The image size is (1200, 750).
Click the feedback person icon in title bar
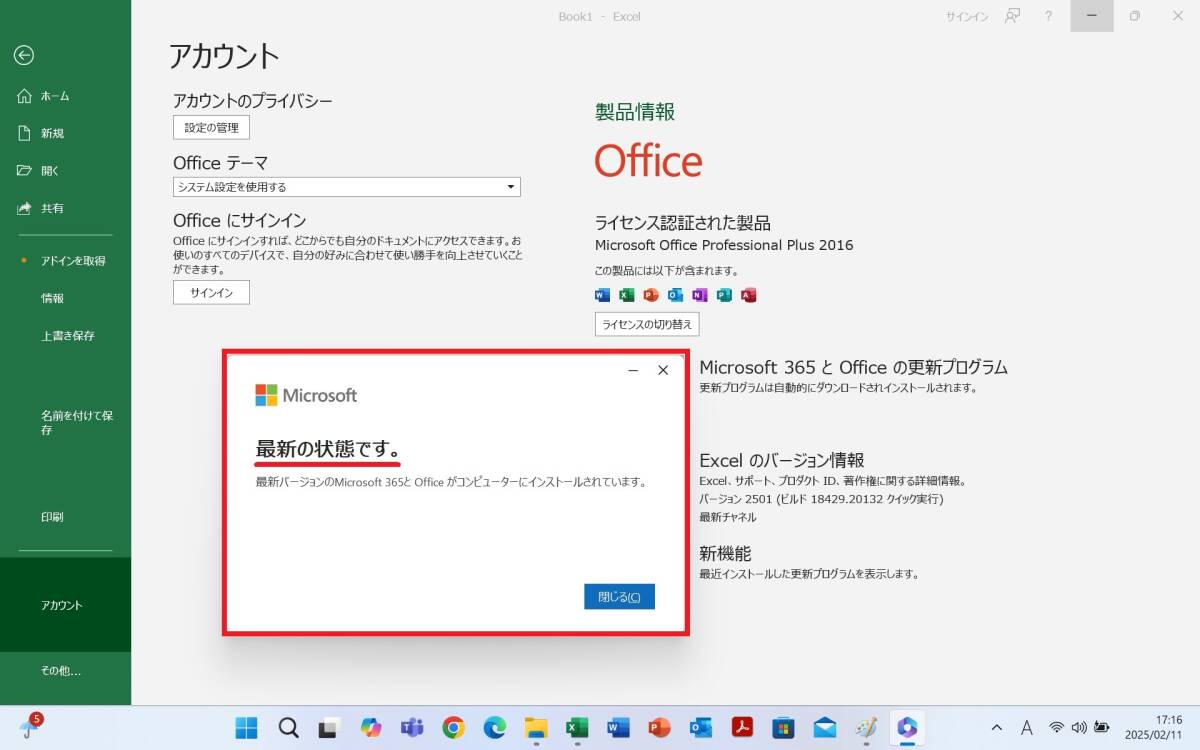[x=1012, y=16]
